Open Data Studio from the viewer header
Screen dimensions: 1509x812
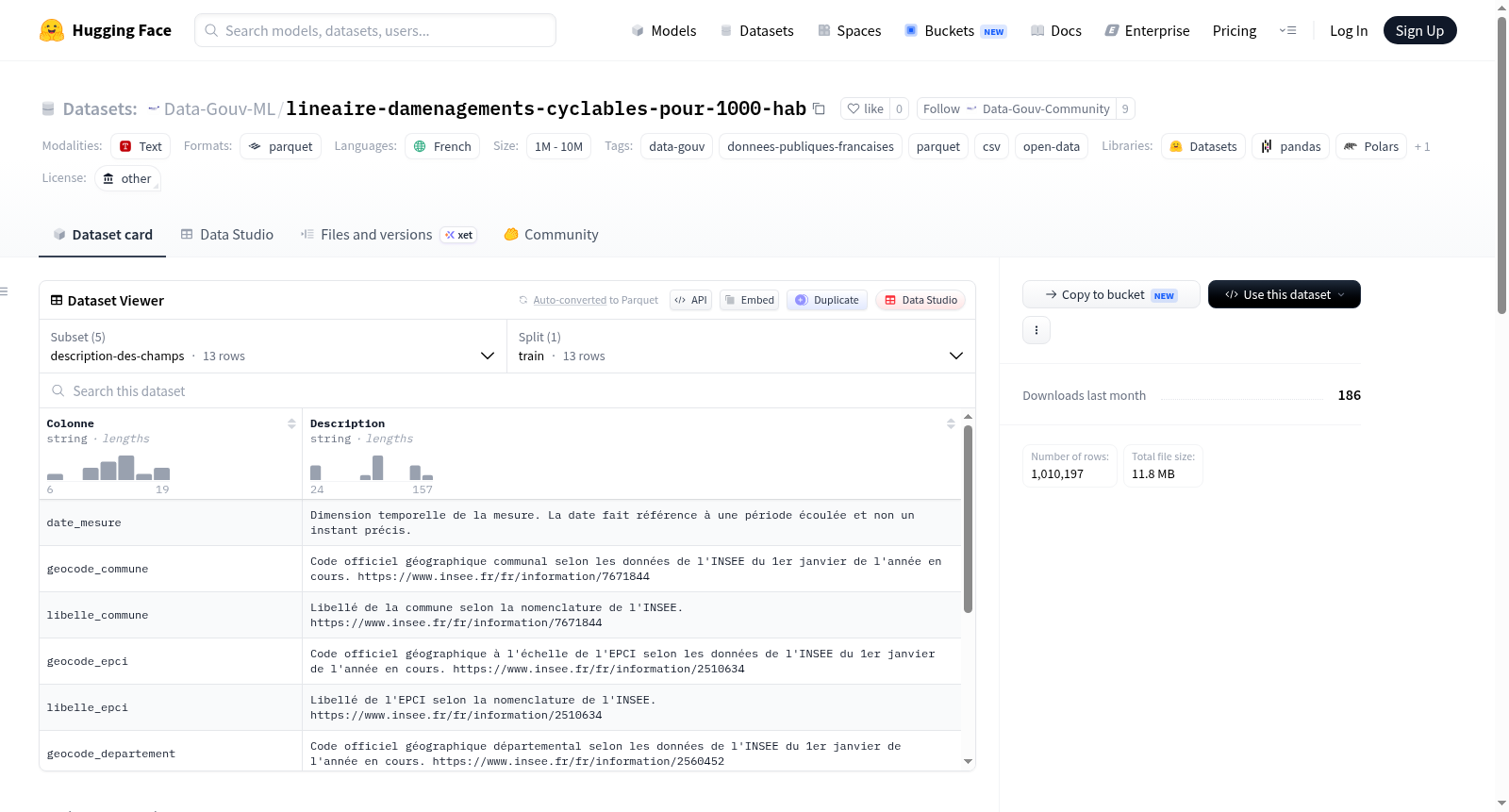920,300
